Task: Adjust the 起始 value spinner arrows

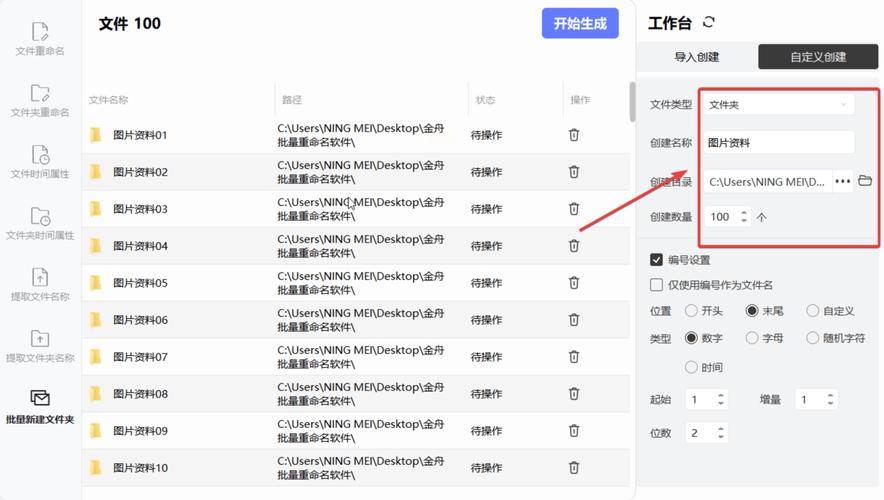Action: point(721,399)
